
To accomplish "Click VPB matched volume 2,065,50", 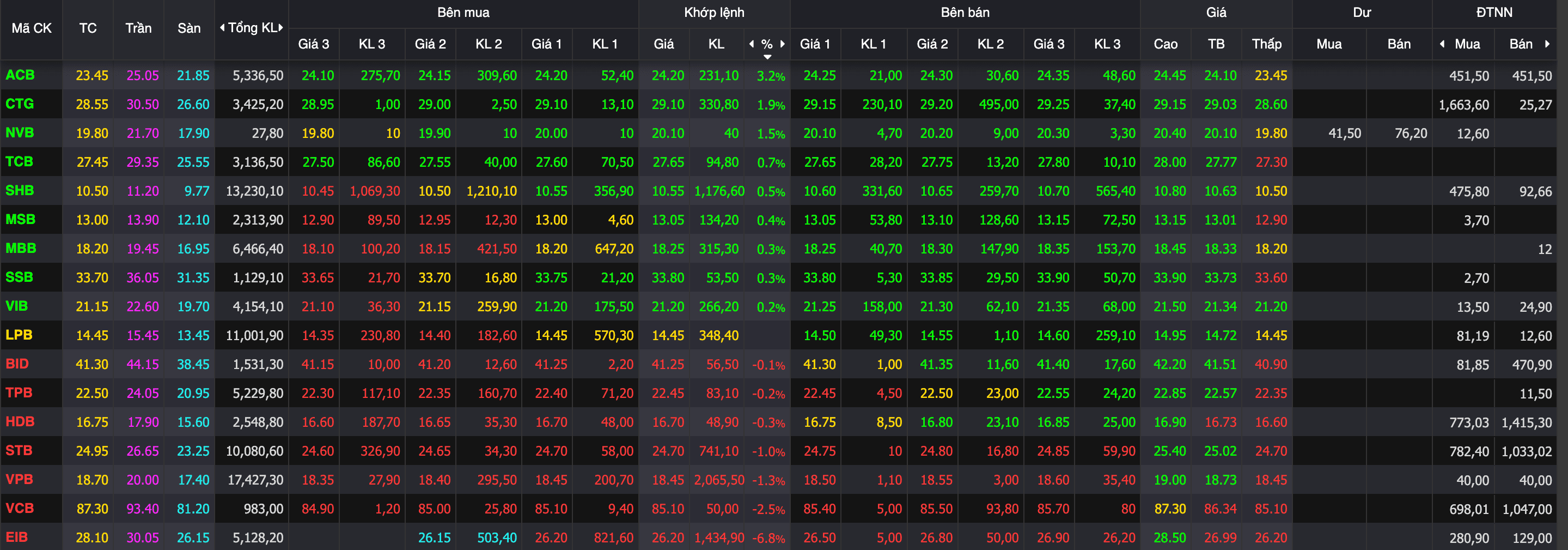I will [719, 480].
